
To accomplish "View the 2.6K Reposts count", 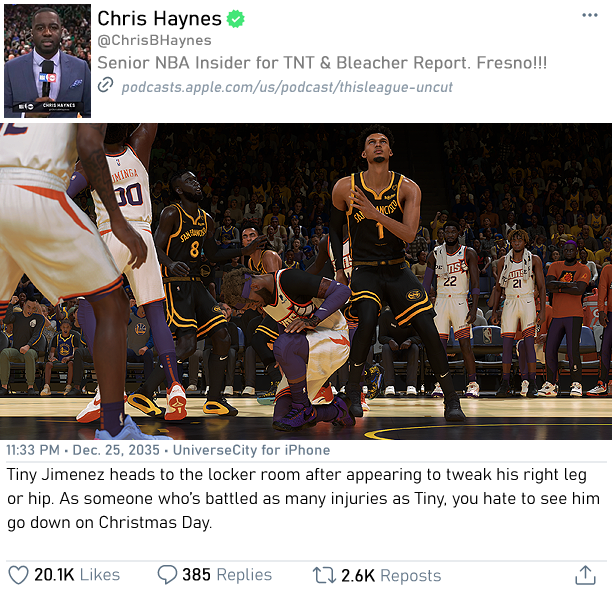I will tap(391, 575).
